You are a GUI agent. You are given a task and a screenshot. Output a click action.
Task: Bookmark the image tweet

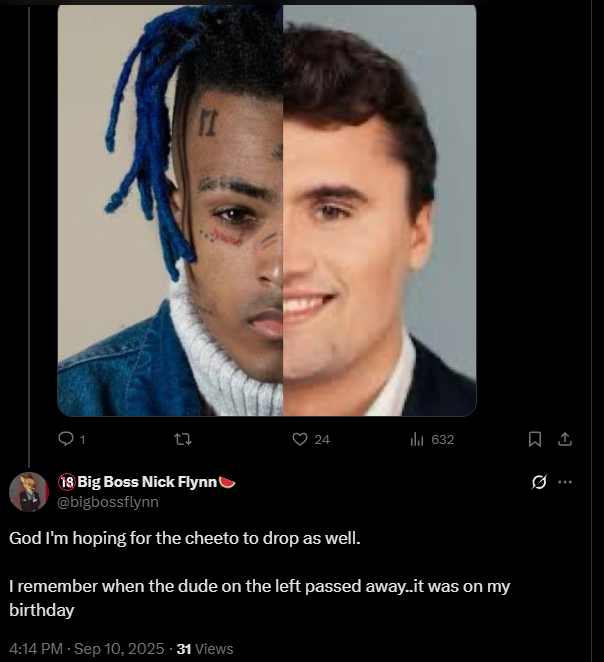click(x=535, y=439)
